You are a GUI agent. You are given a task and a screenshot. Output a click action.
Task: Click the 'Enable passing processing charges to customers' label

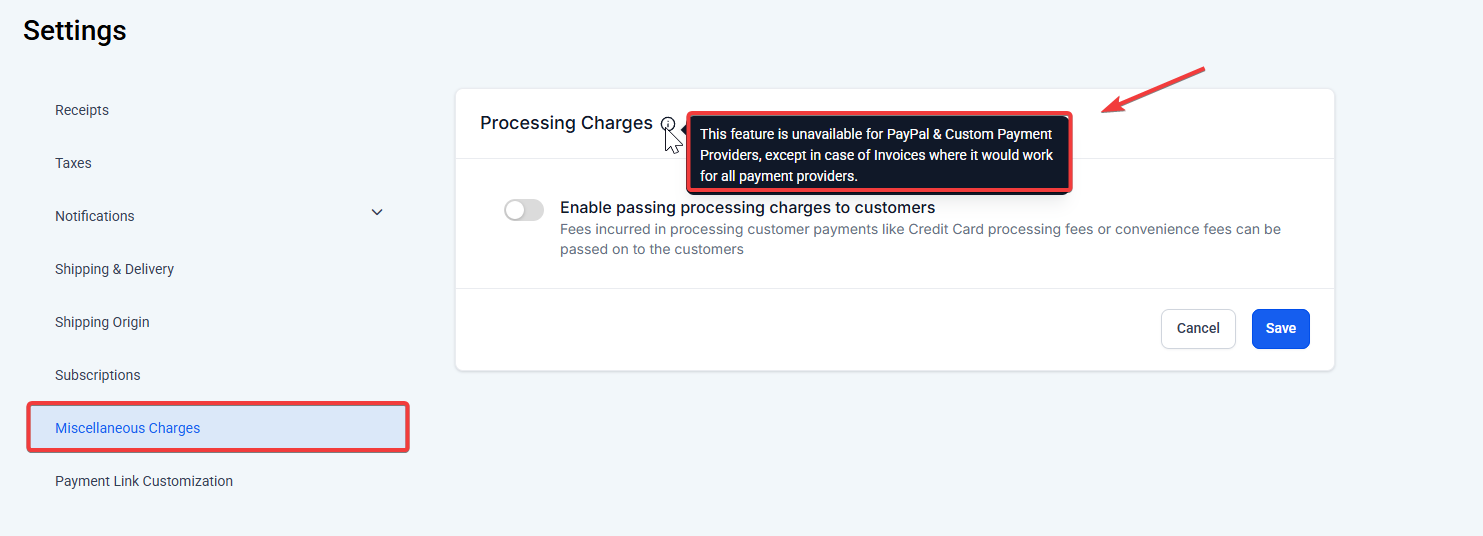point(747,208)
